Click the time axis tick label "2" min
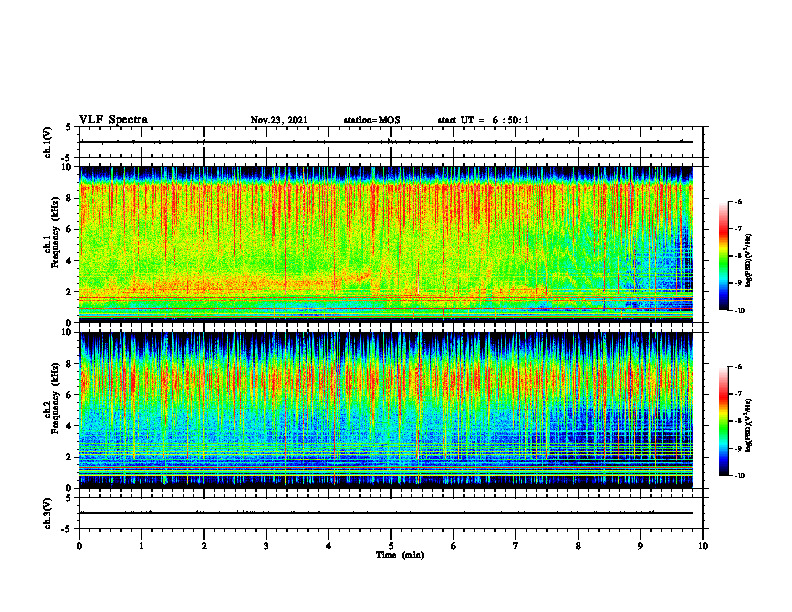This screenshot has height=612, width=792. 204,546
